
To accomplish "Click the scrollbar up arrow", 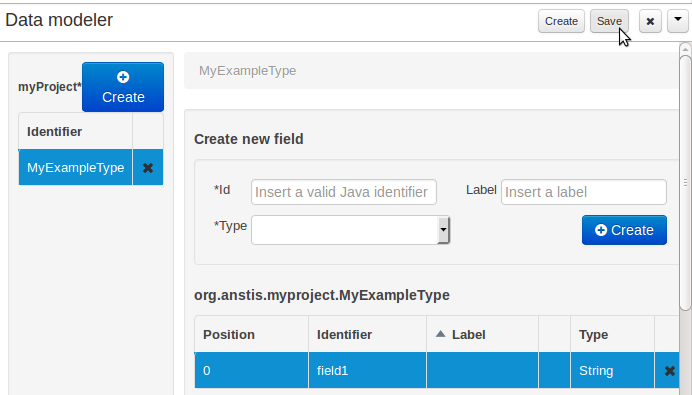I will 685,49.
